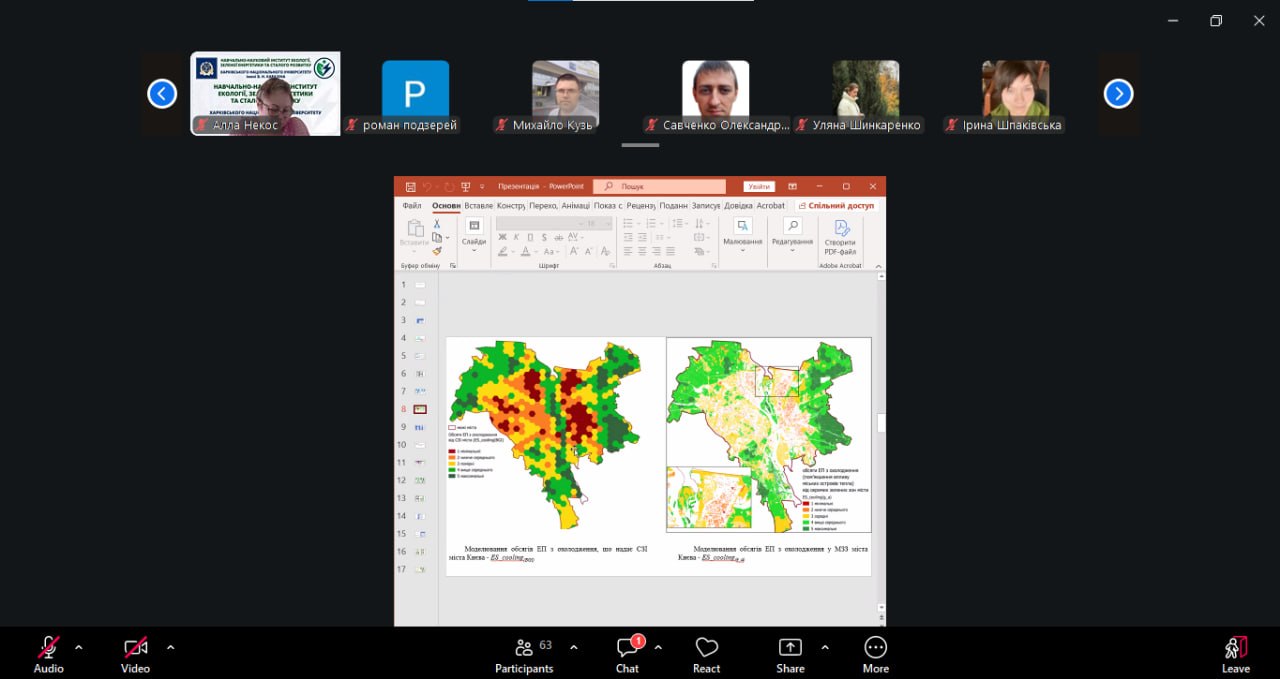
Task: Click the bulleted list icon
Action: tap(628, 223)
